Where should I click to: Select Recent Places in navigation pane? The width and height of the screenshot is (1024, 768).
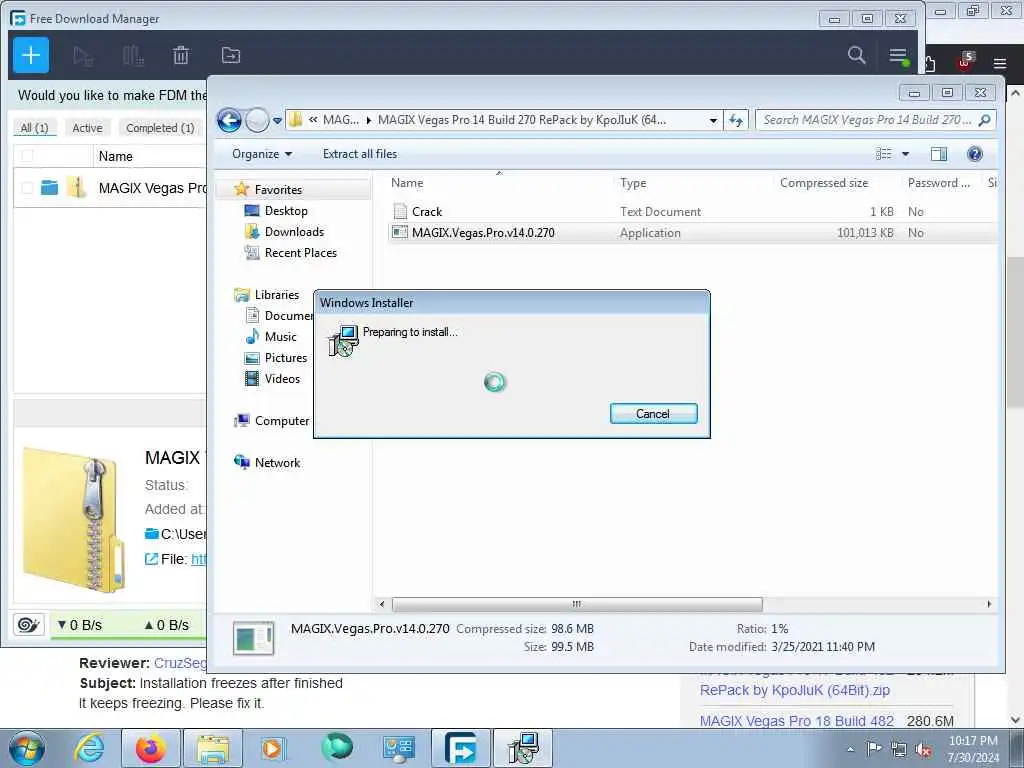pos(300,252)
